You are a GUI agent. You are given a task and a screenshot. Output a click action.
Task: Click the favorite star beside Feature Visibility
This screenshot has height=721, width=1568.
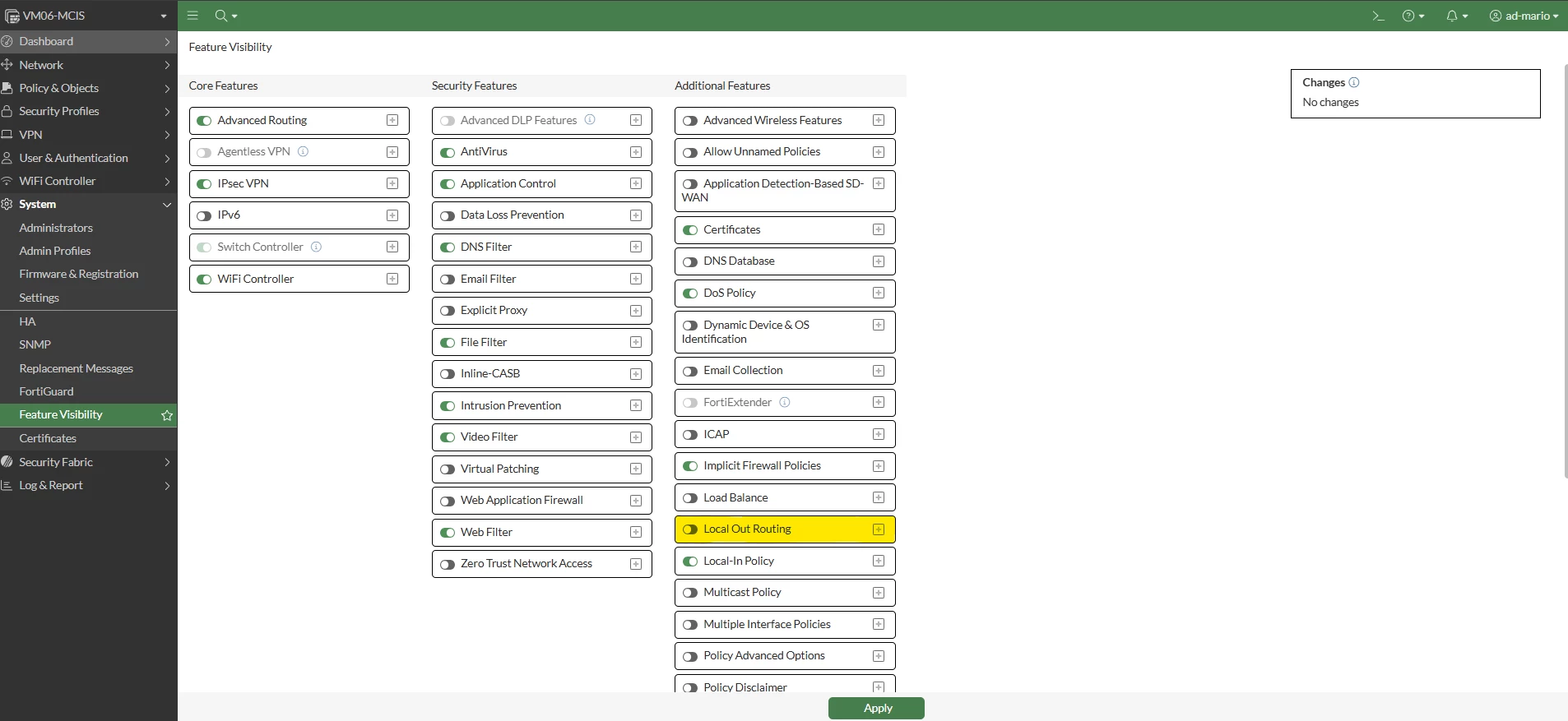click(x=167, y=415)
